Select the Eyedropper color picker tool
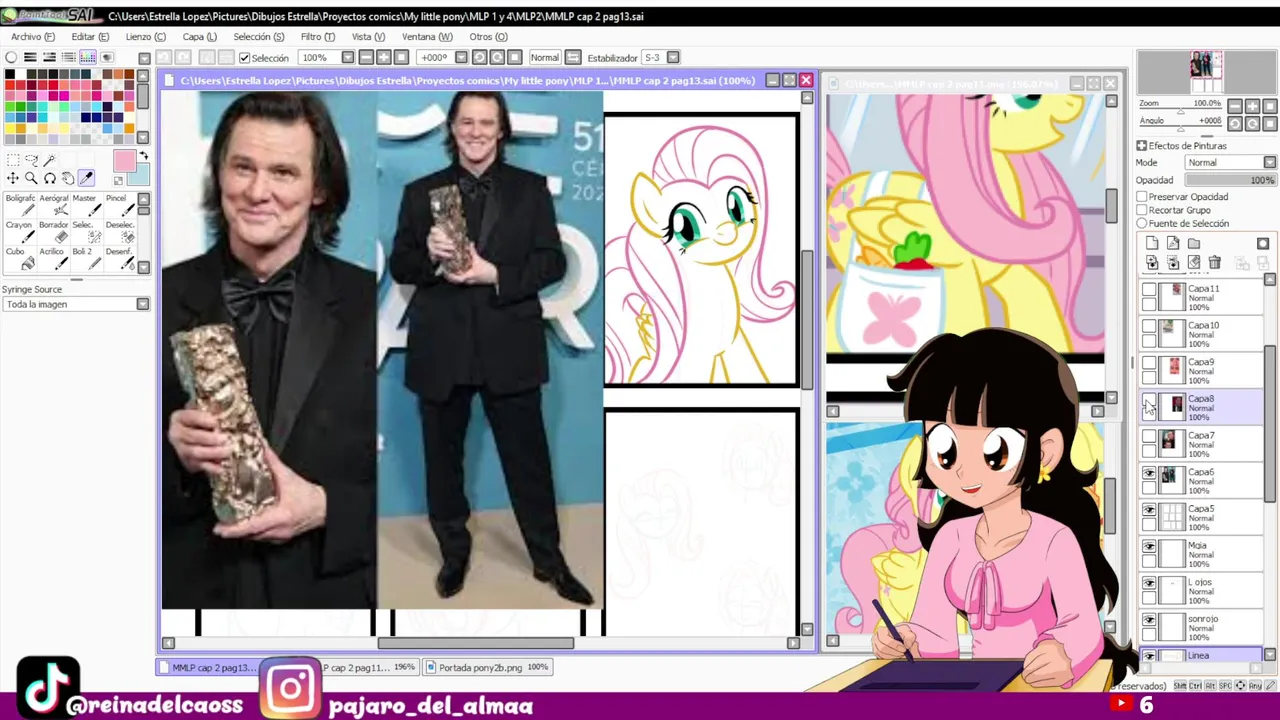This screenshot has height=720, width=1280. click(x=86, y=178)
